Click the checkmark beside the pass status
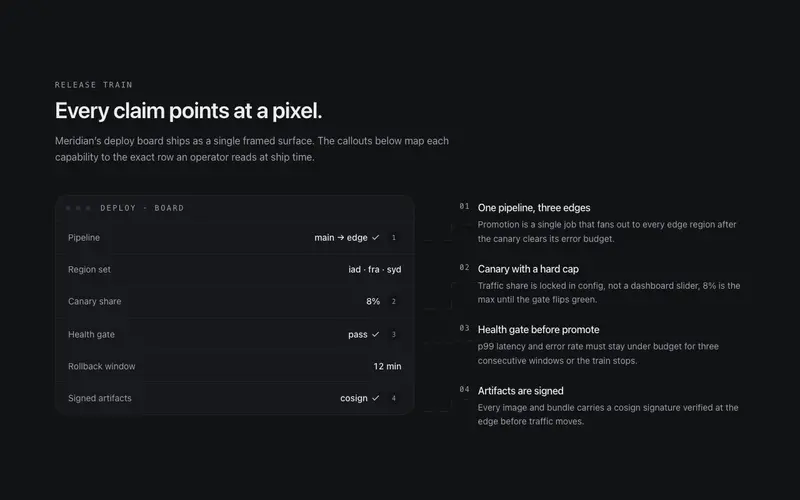 376,335
